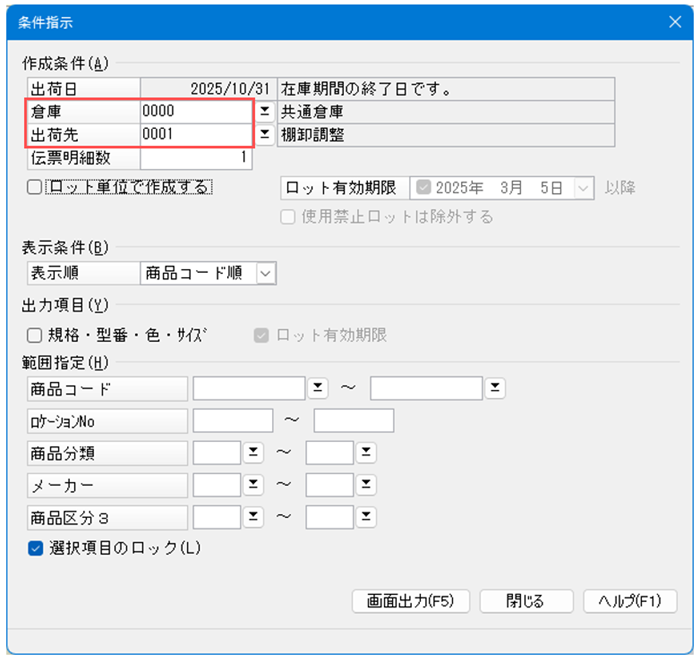This screenshot has width=700, height=661.
Task: Open lookup for starting メーカー
Action: [254, 485]
